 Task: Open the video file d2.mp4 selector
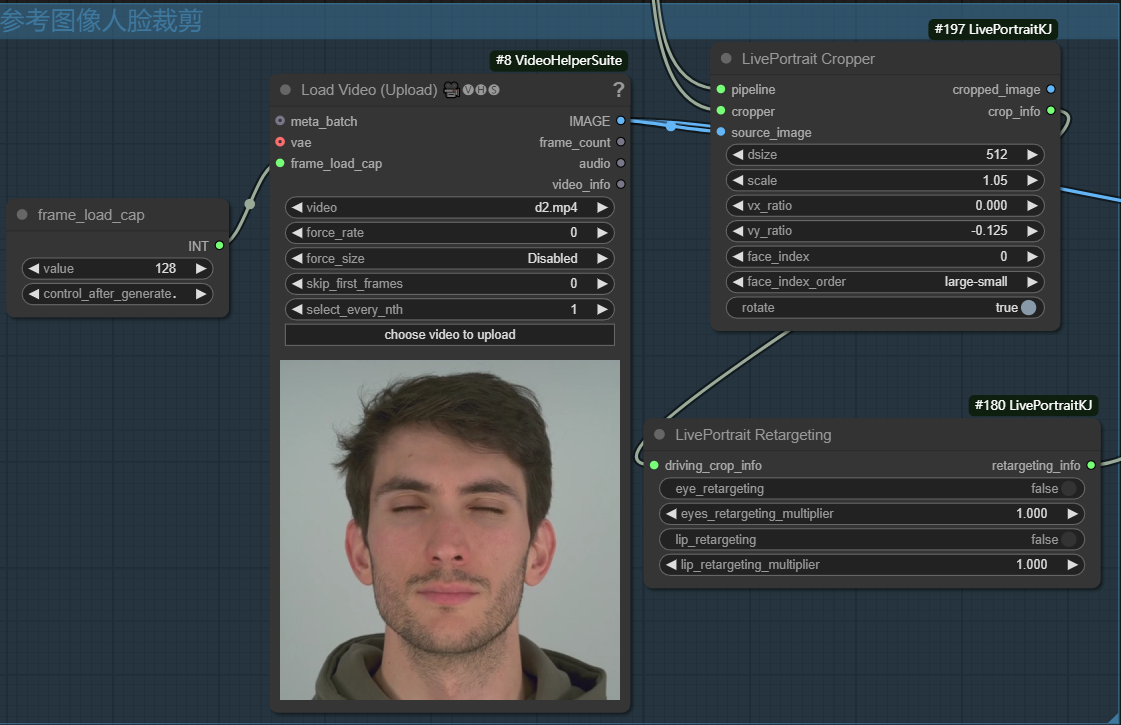point(449,208)
